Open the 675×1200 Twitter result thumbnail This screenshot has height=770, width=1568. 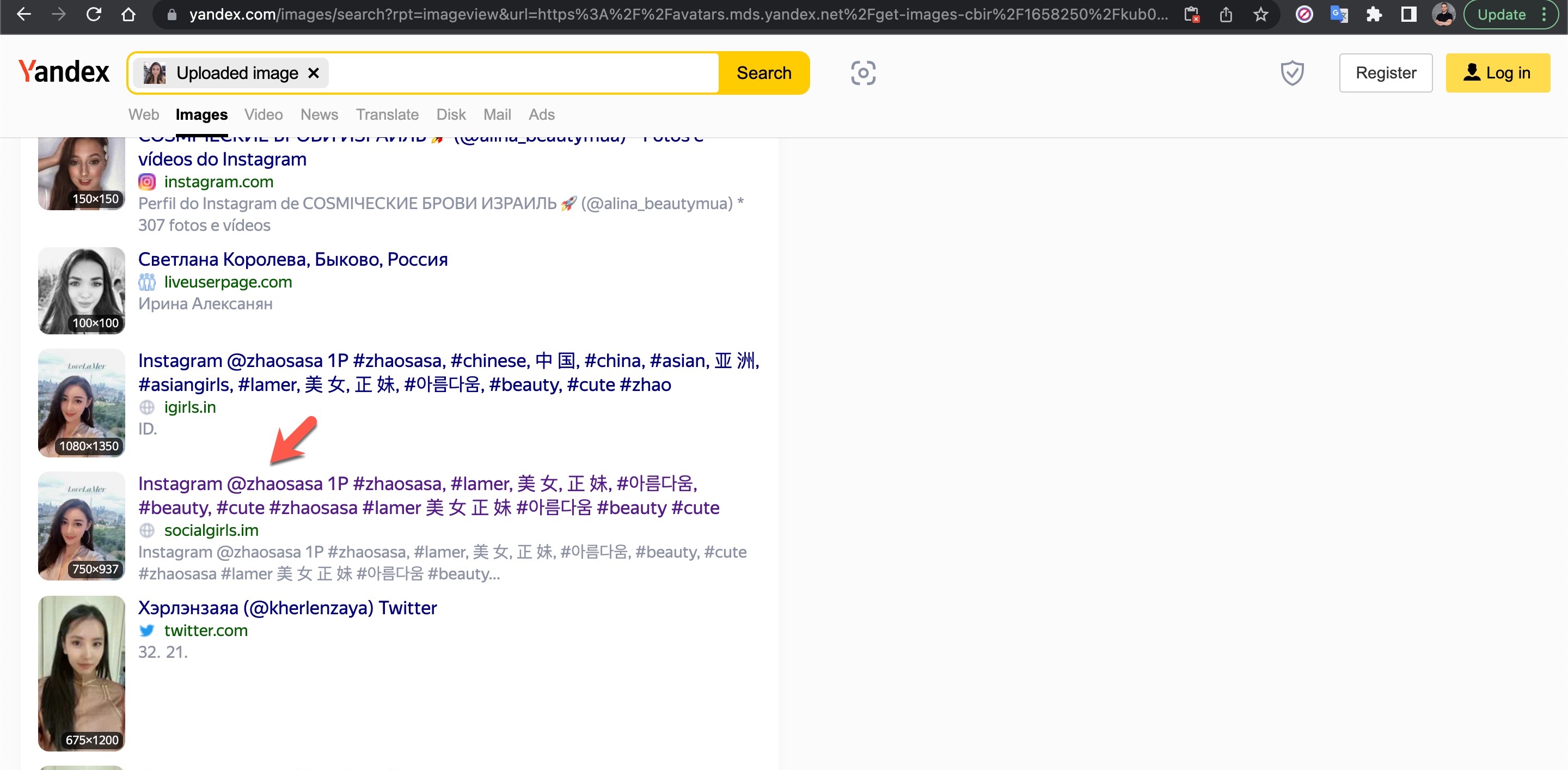click(x=82, y=673)
